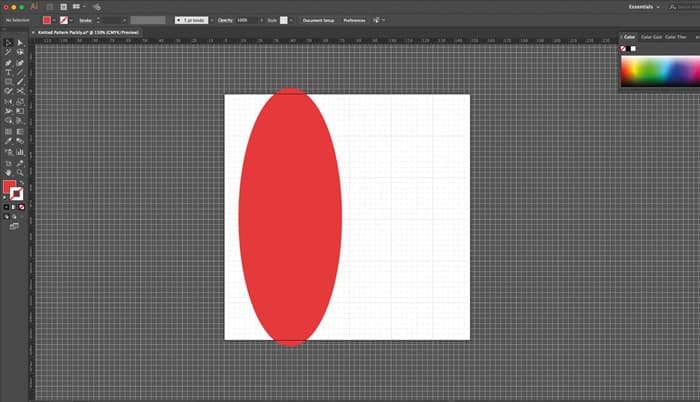Open the align-to options dropdown in control bar
700x402 pixels.
383,20
